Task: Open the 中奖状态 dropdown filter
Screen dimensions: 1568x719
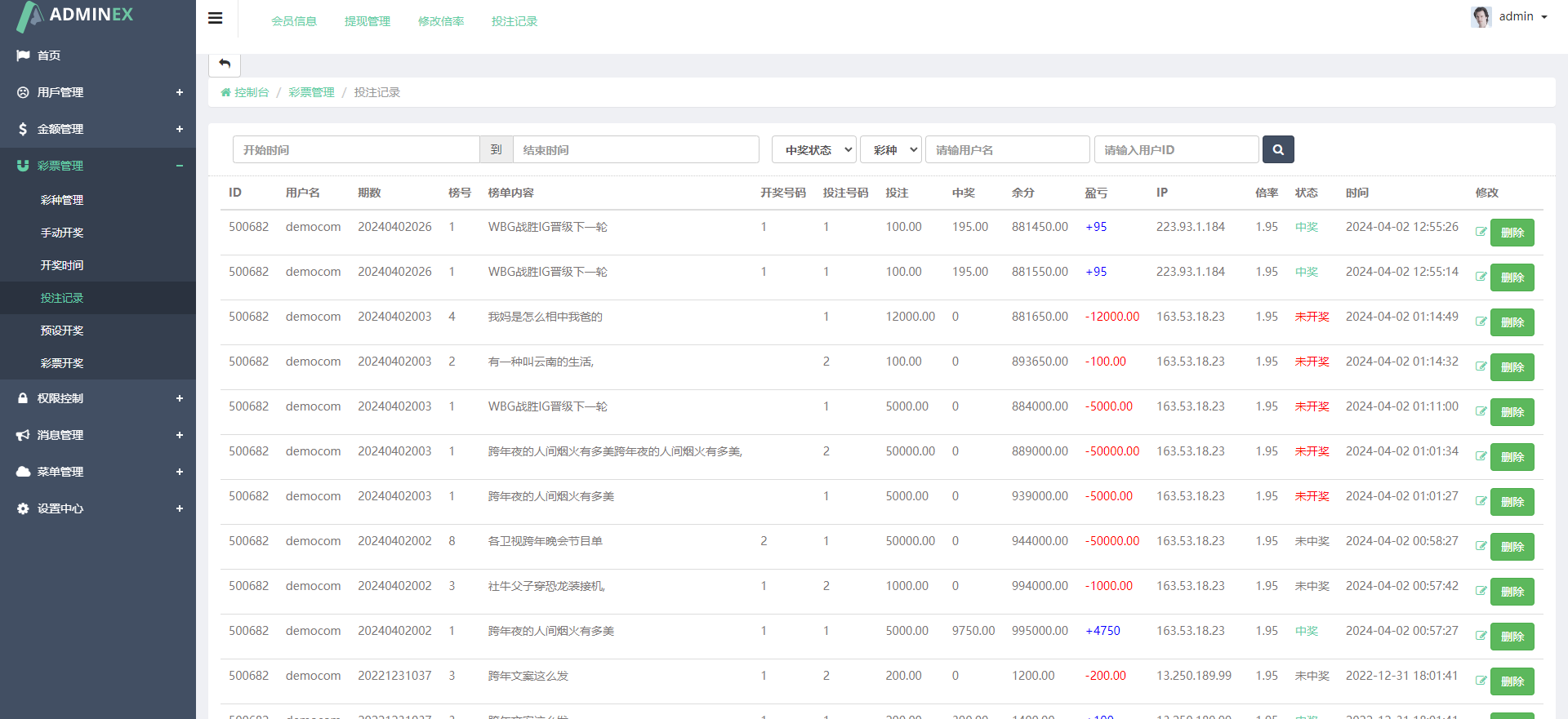Action: click(813, 150)
